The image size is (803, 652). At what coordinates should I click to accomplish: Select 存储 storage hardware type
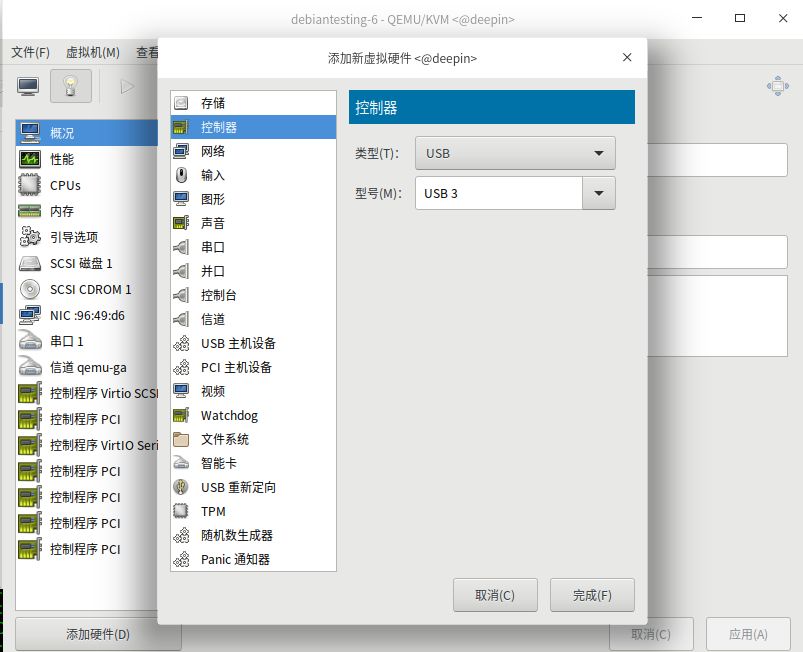point(253,103)
